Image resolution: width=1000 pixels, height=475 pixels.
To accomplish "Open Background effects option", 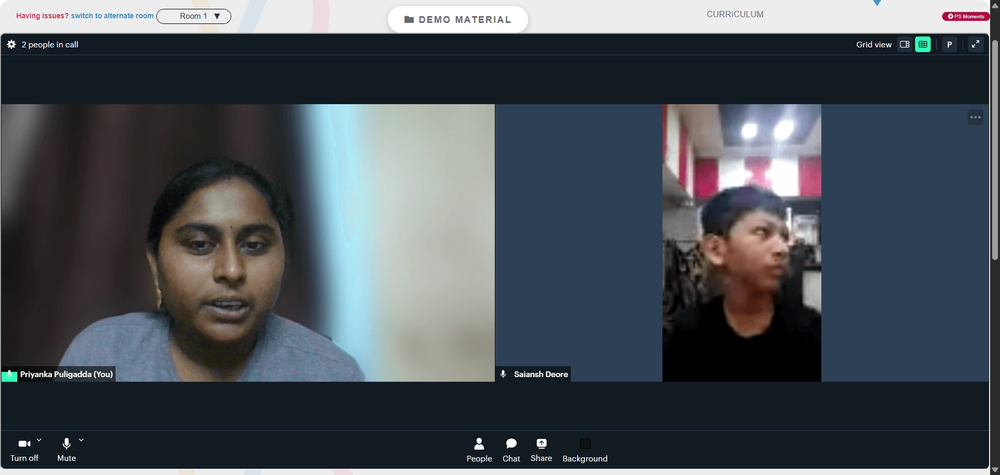I will [x=585, y=450].
